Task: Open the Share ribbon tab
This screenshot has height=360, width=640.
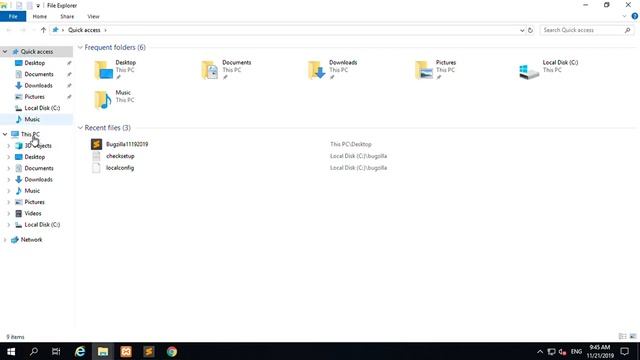Action: point(67,16)
